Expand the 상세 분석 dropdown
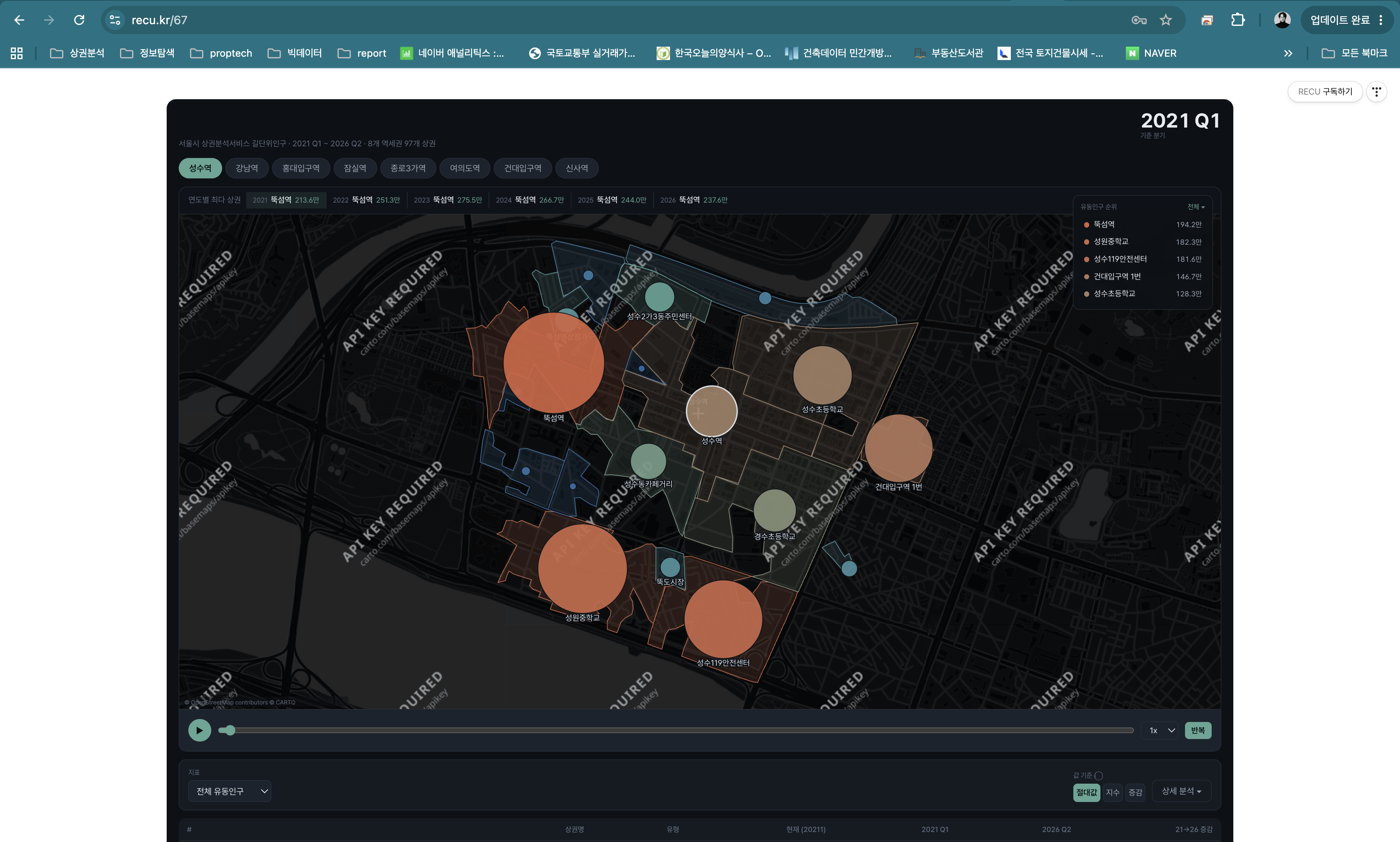Image resolution: width=1400 pixels, height=842 pixels. tap(1181, 791)
